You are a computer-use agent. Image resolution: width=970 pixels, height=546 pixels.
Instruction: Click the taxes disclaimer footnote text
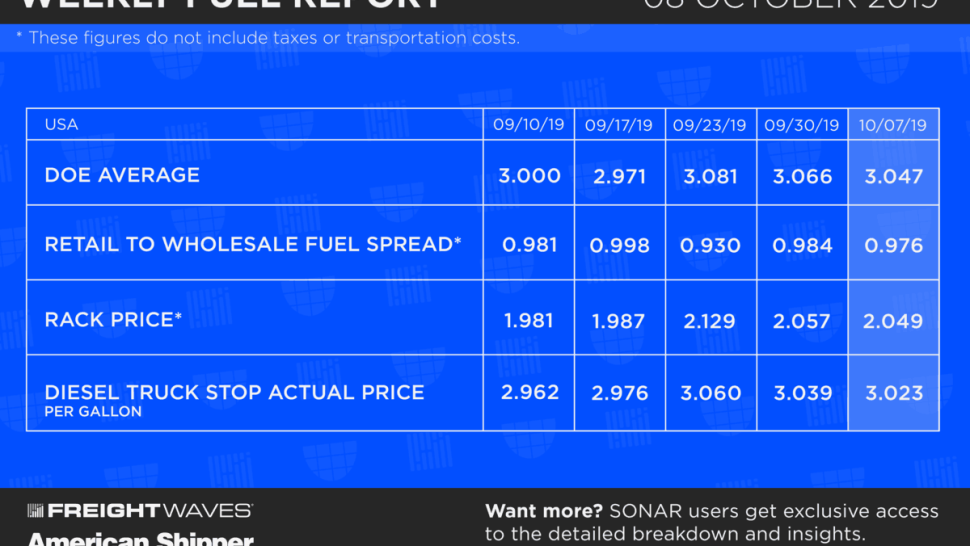click(x=268, y=38)
